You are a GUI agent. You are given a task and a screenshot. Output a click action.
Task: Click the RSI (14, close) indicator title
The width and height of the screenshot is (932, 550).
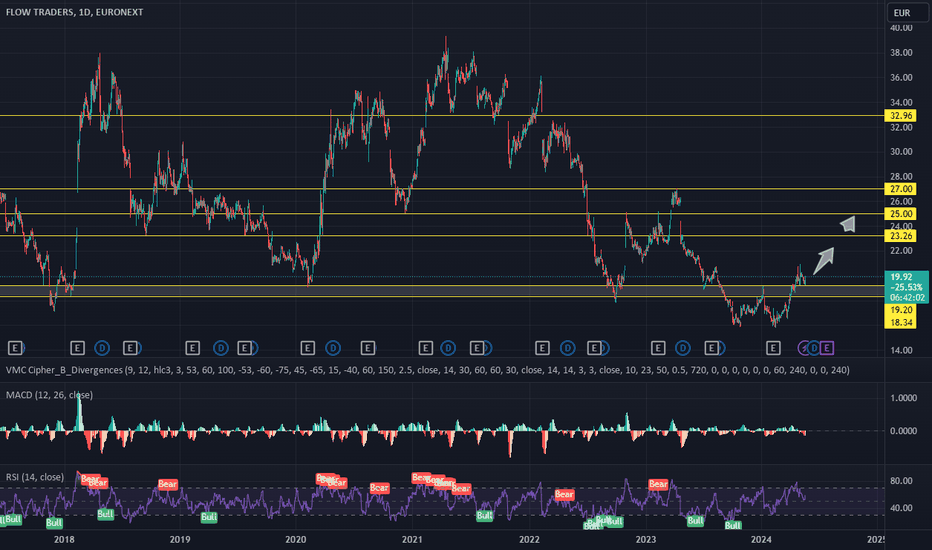click(34, 477)
